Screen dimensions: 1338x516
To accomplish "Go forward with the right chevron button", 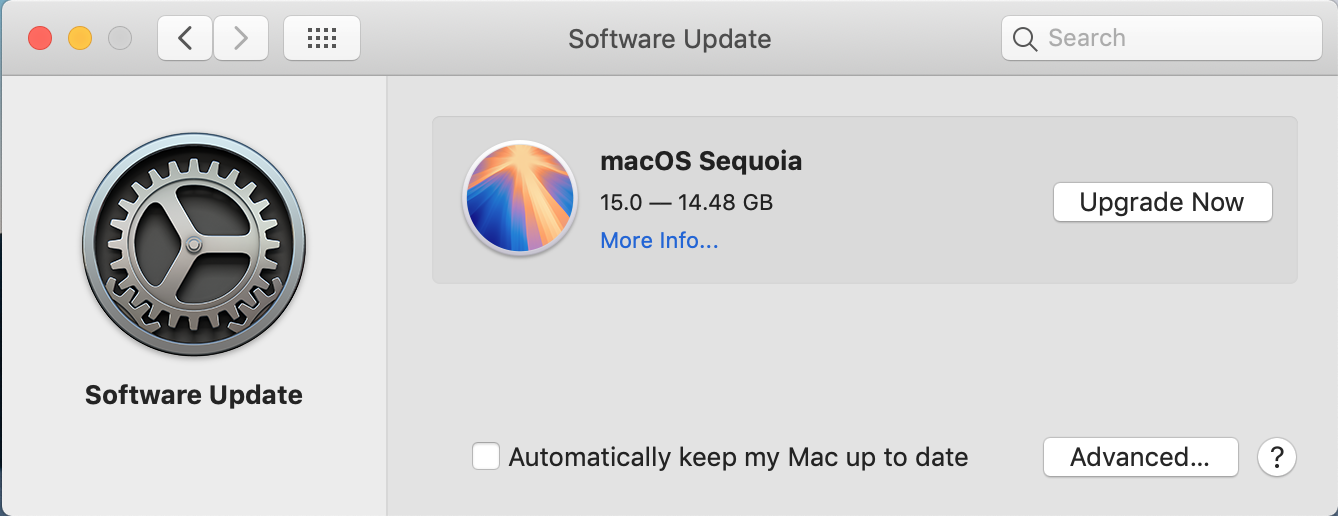I will [x=241, y=39].
